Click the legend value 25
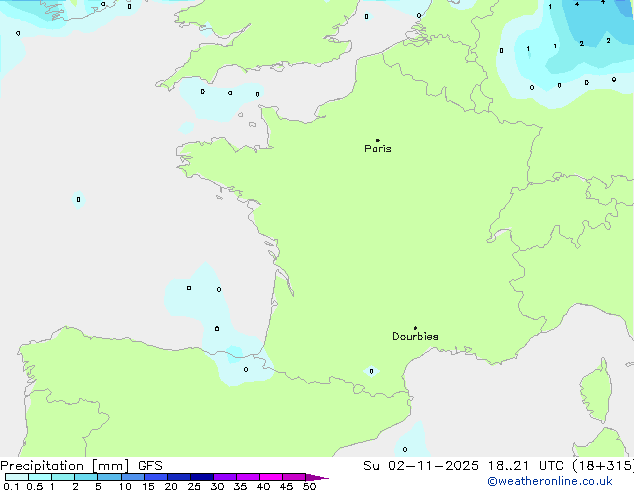 coord(194,486)
